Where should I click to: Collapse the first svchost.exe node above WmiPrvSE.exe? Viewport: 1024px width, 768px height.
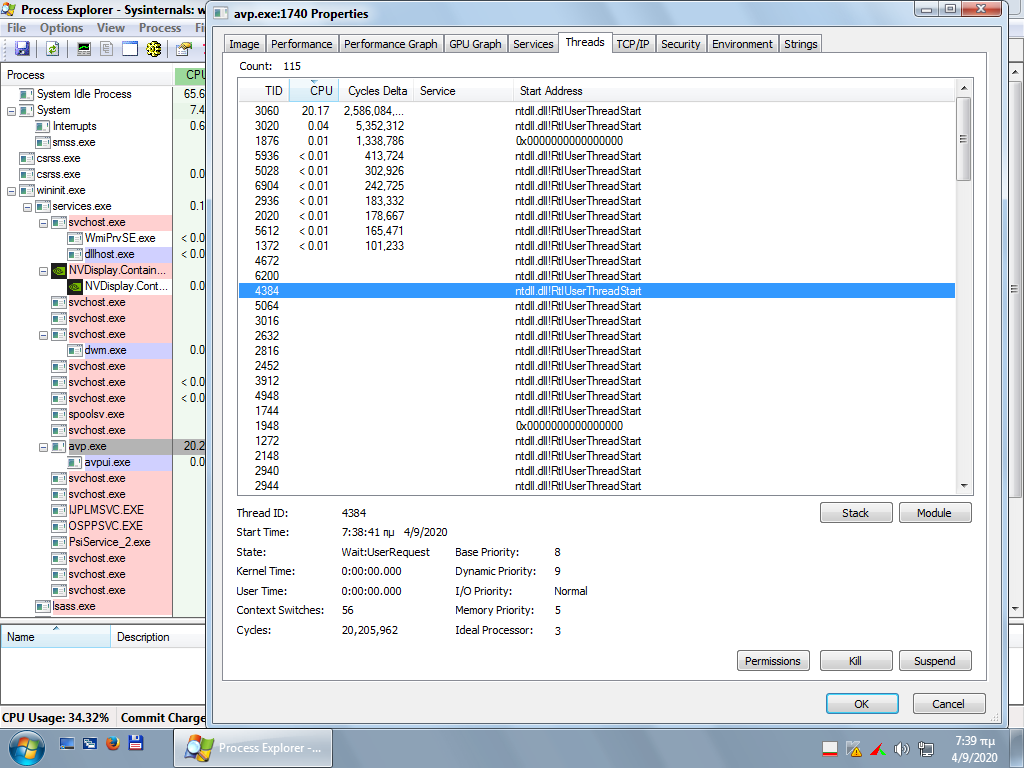point(43,223)
